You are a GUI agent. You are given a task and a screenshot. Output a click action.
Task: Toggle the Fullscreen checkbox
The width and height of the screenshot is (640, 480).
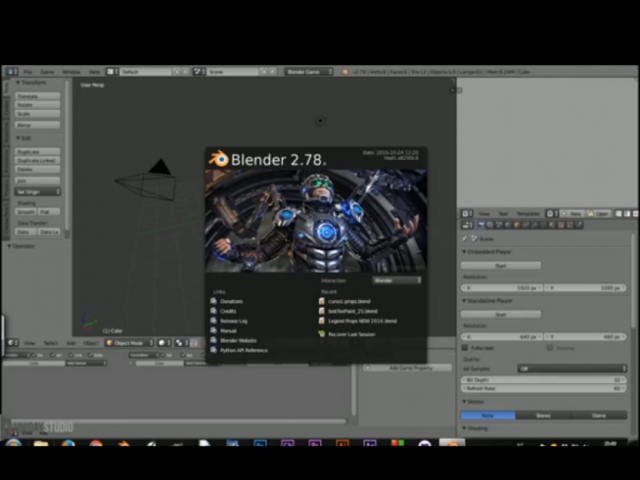pyautogui.click(x=464, y=348)
